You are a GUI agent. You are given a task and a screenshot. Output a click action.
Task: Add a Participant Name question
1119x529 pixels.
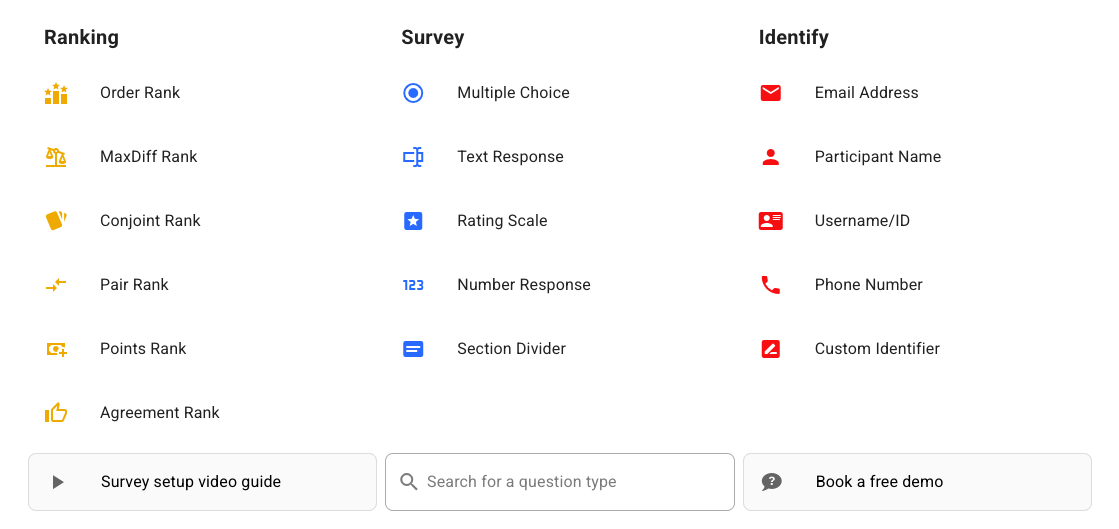coord(877,157)
